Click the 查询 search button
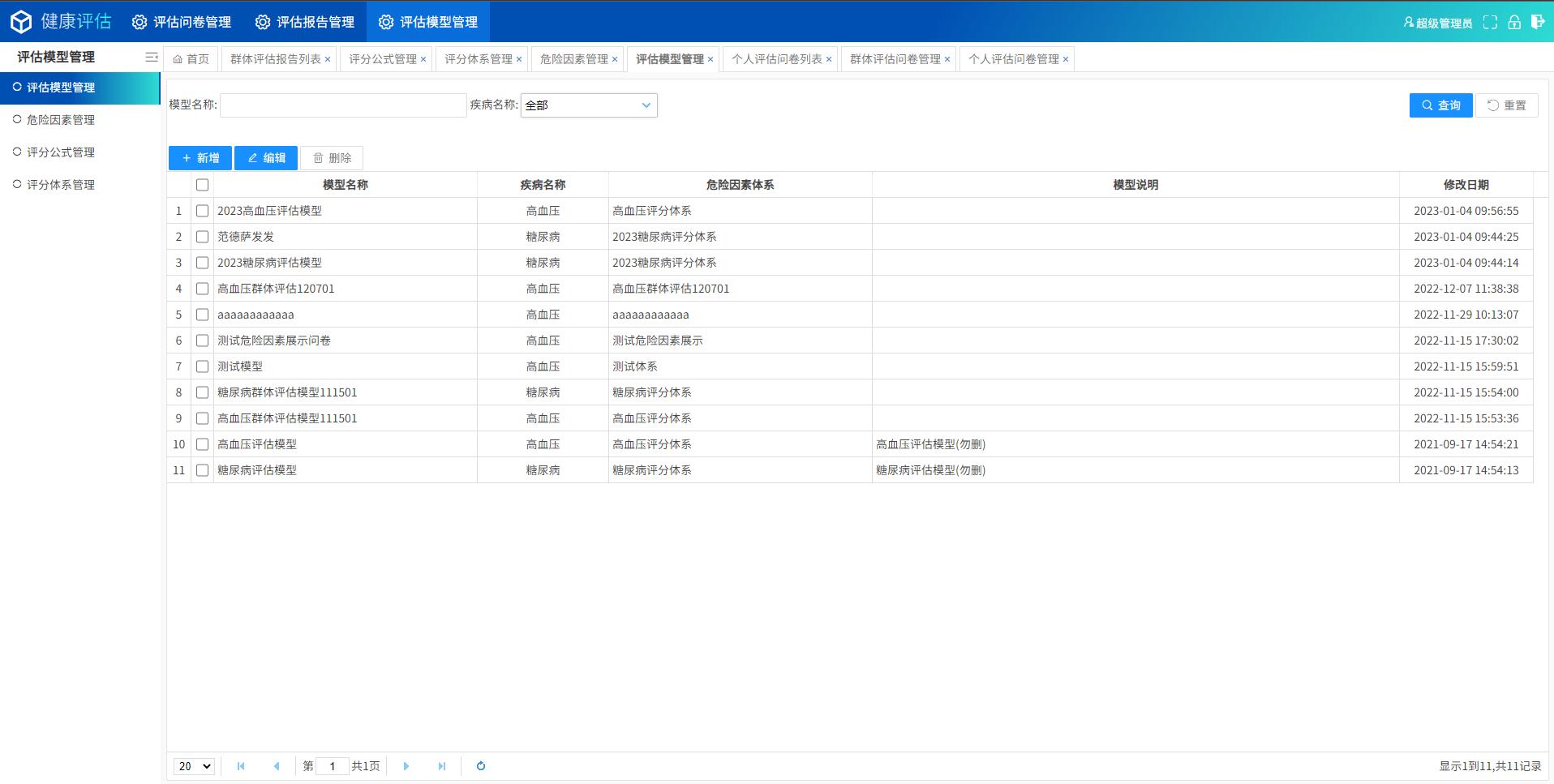Viewport: 1554px width, 784px height. pyautogui.click(x=1441, y=105)
